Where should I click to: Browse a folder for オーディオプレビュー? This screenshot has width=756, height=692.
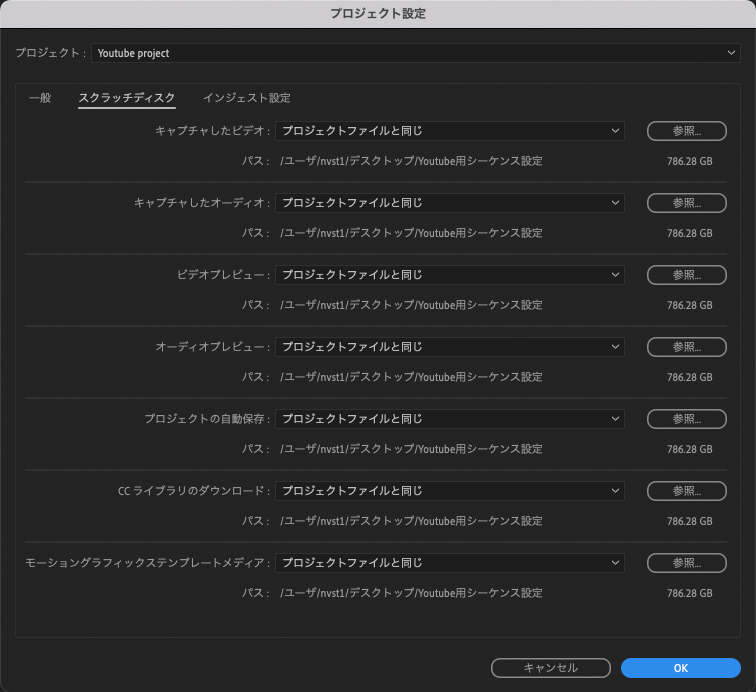click(687, 347)
